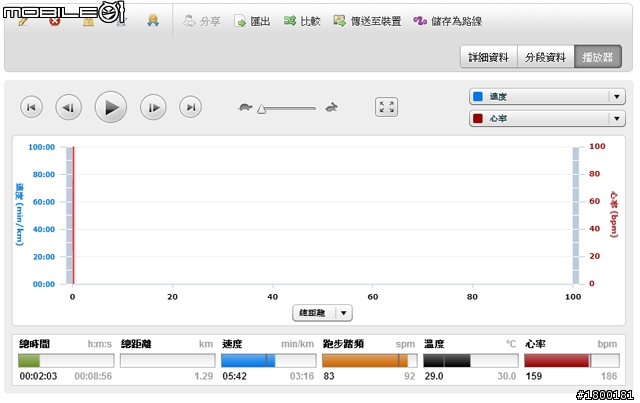Click the x-axis tick label 40
This screenshot has width=640, height=403.
pyautogui.click(x=273, y=297)
